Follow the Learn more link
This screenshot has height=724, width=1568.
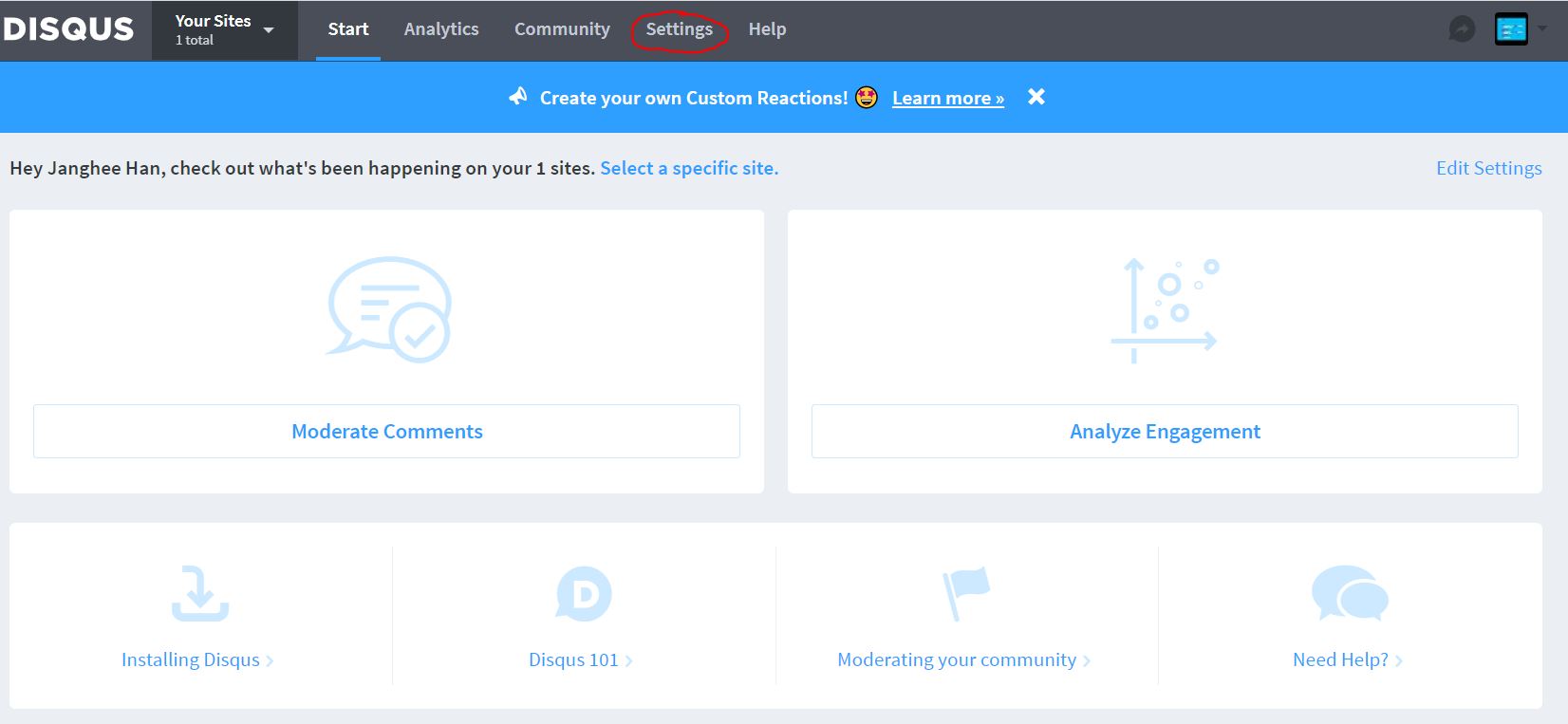(948, 98)
